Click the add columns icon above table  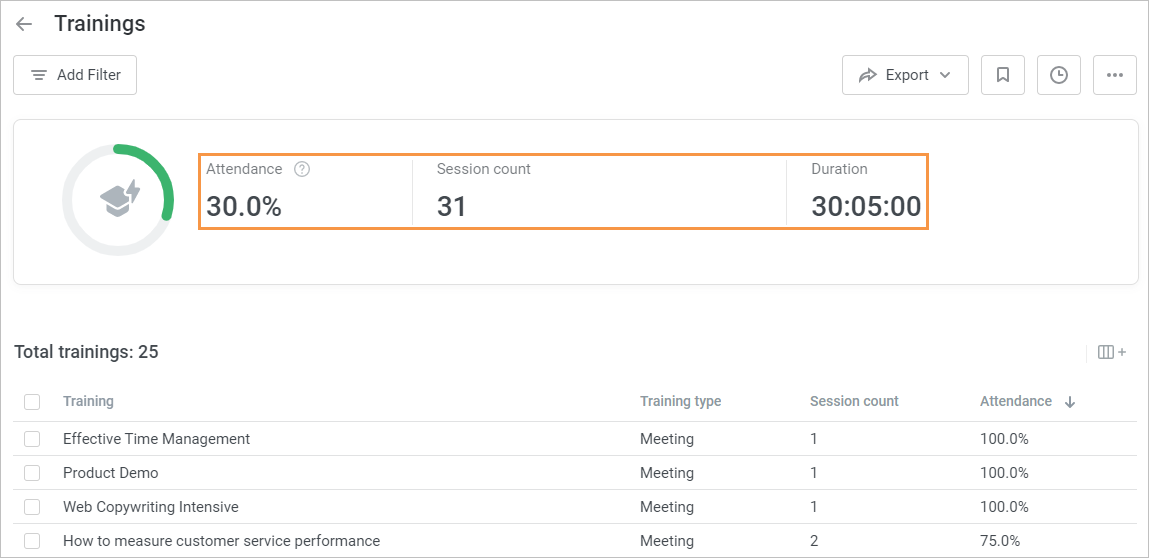[1111, 352]
